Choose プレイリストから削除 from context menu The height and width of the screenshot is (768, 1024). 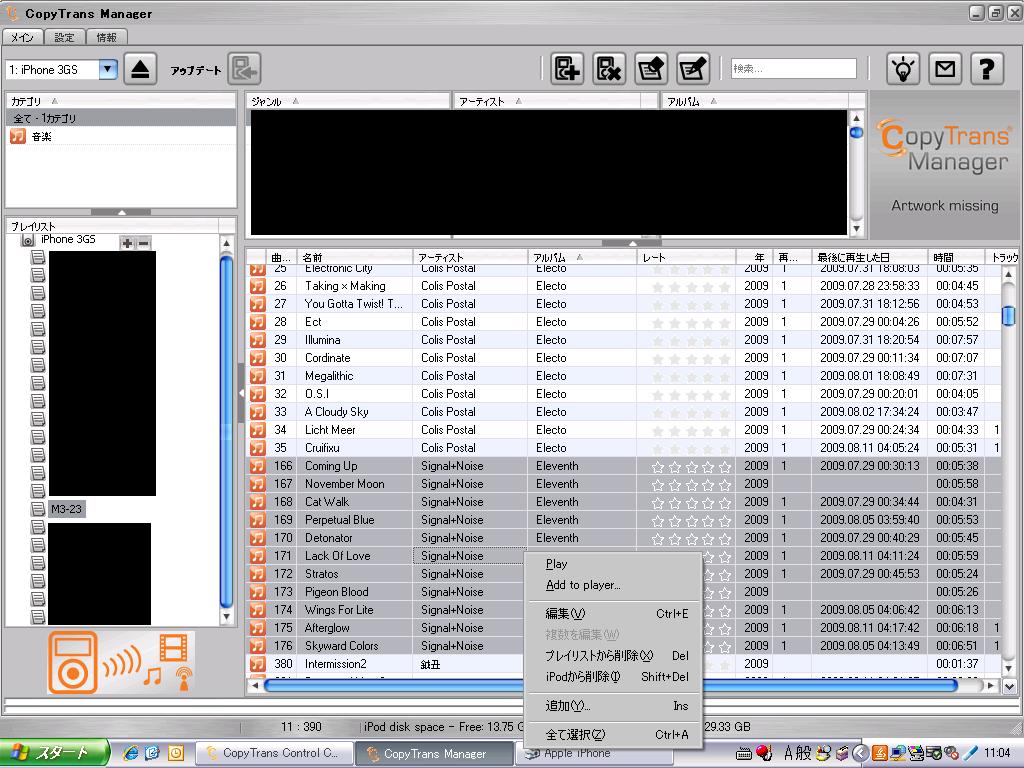[x=613, y=656]
